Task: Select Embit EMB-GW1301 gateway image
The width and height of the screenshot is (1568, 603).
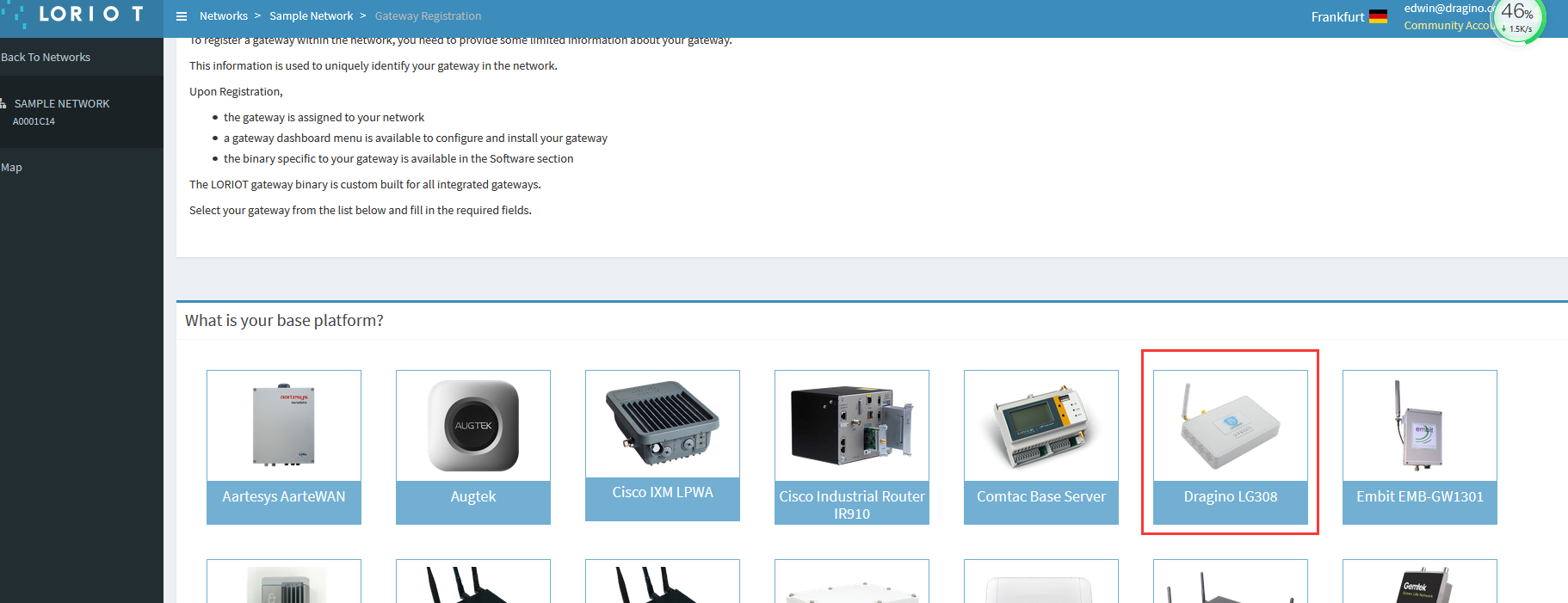Action: (1420, 426)
